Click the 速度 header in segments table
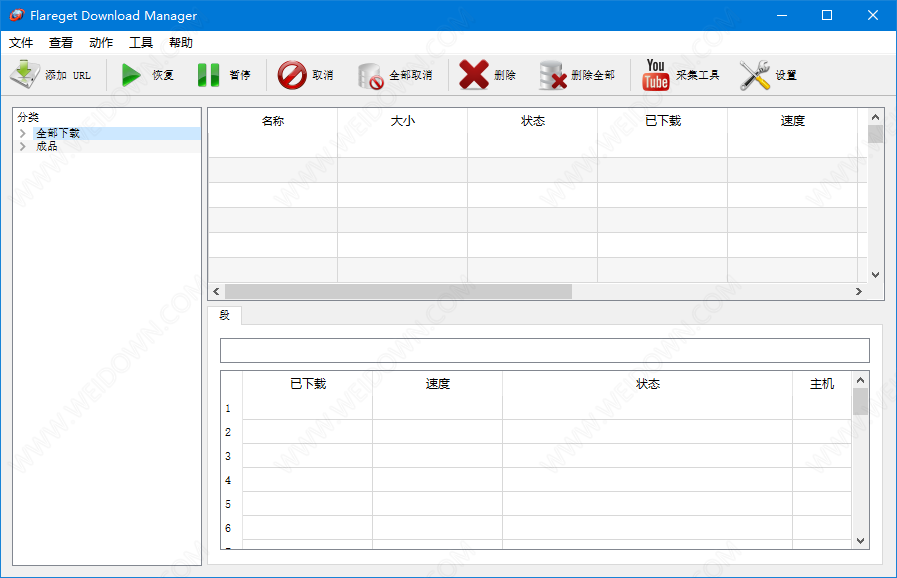This screenshot has height=578, width=897. point(438,384)
